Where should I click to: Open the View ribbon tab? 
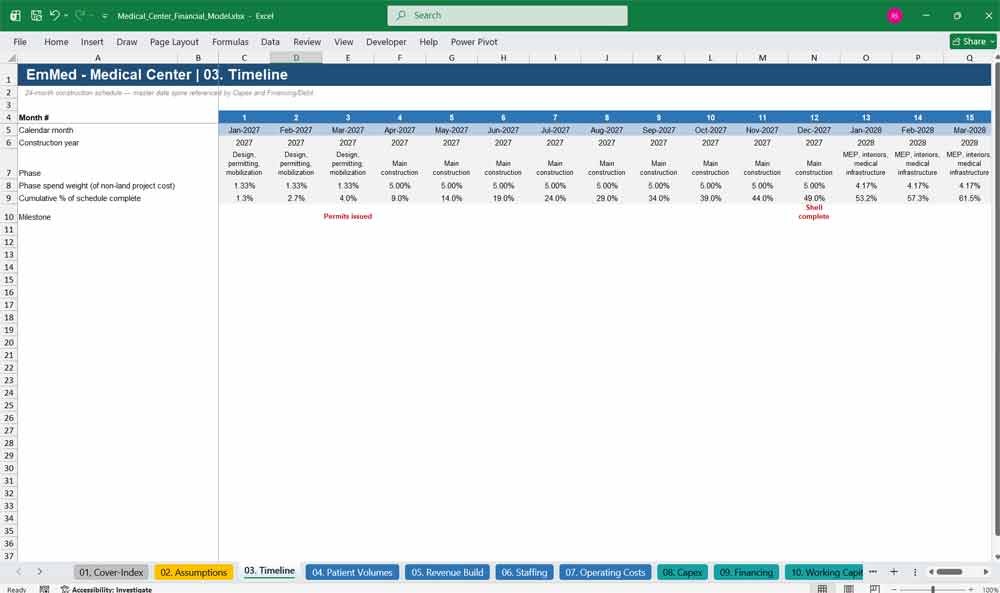tap(344, 41)
